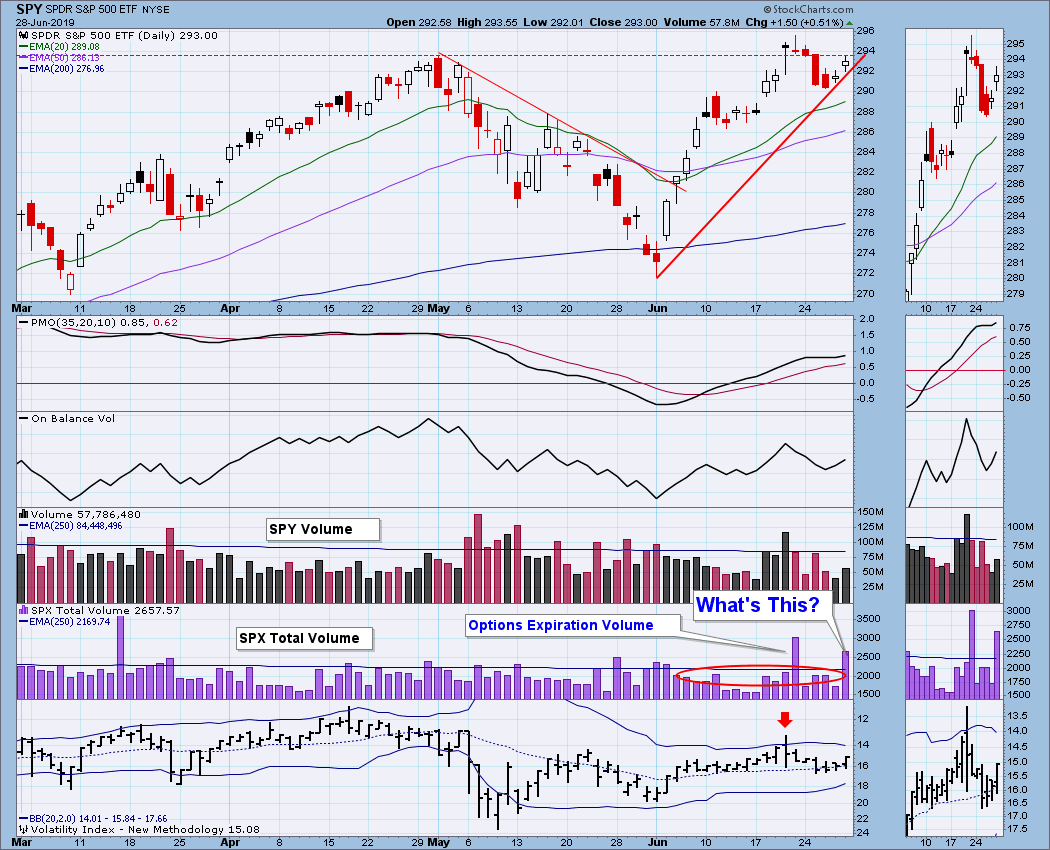Click the High 293.55 value
Screen dimensions: 1050x850
[487, 22]
